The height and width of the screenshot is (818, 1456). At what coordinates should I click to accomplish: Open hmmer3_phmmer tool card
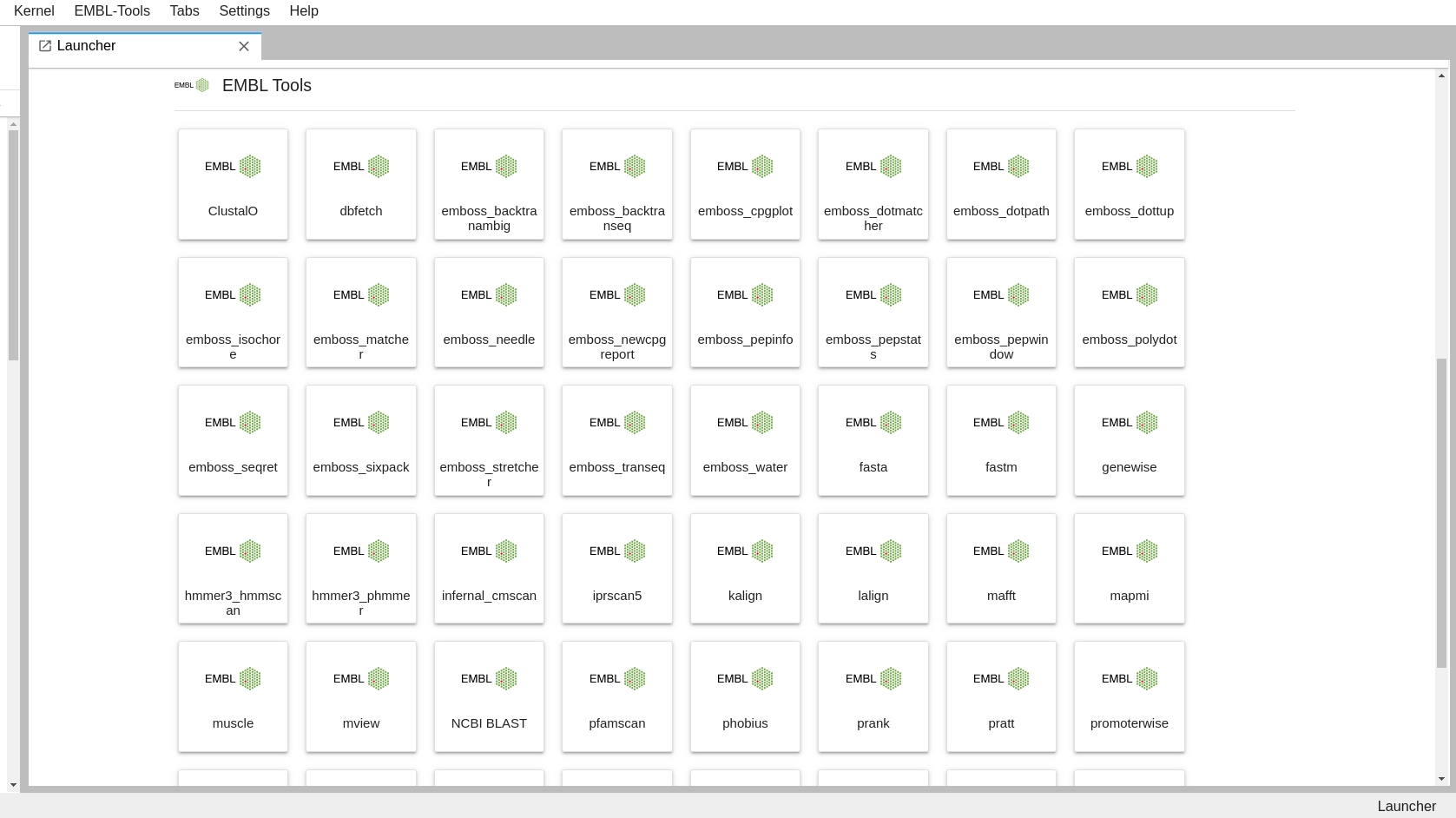pos(361,569)
